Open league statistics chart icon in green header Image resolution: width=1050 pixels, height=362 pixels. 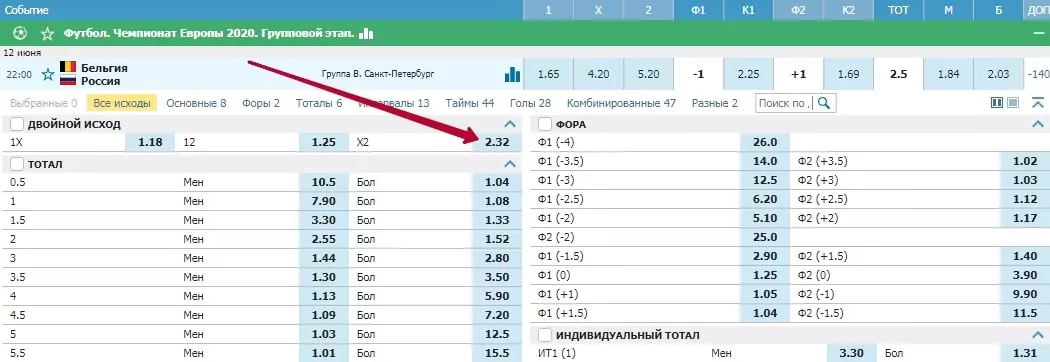click(366, 33)
